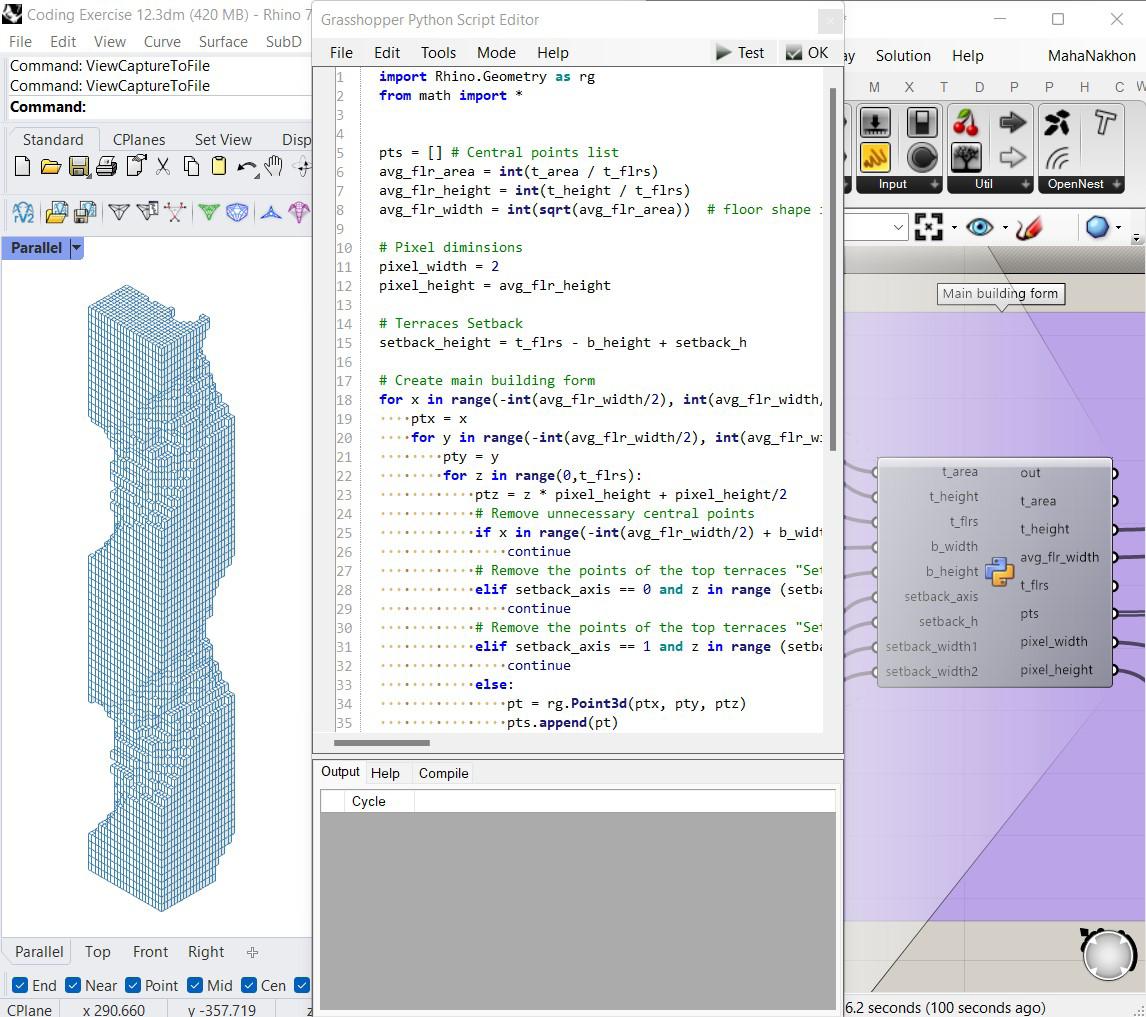This screenshot has height=1017, width=1146.
Task: Toggle the End object snap checkbox
Action: tap(20, 985)
